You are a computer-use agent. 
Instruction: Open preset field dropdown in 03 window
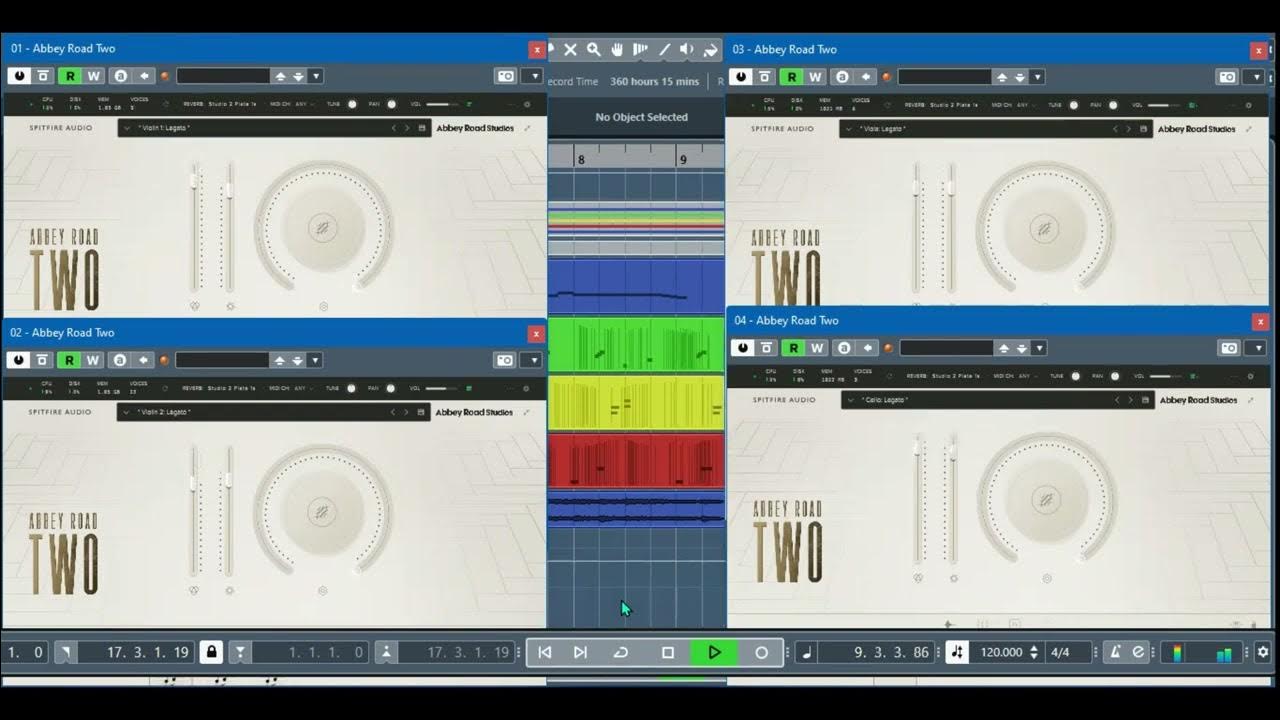tap(1038, 77)
